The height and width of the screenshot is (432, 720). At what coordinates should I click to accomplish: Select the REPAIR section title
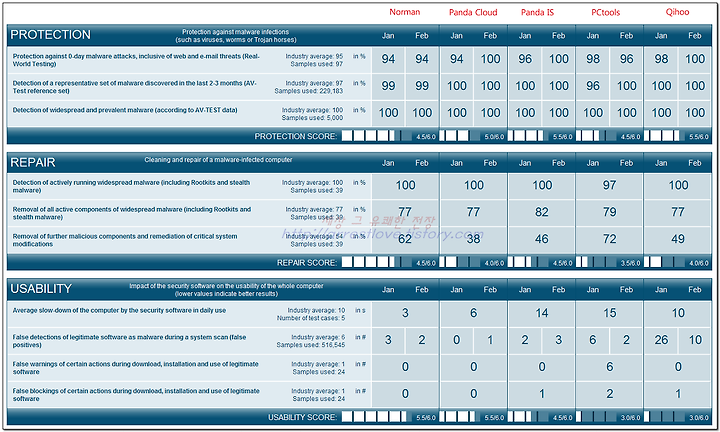(33, 163)
